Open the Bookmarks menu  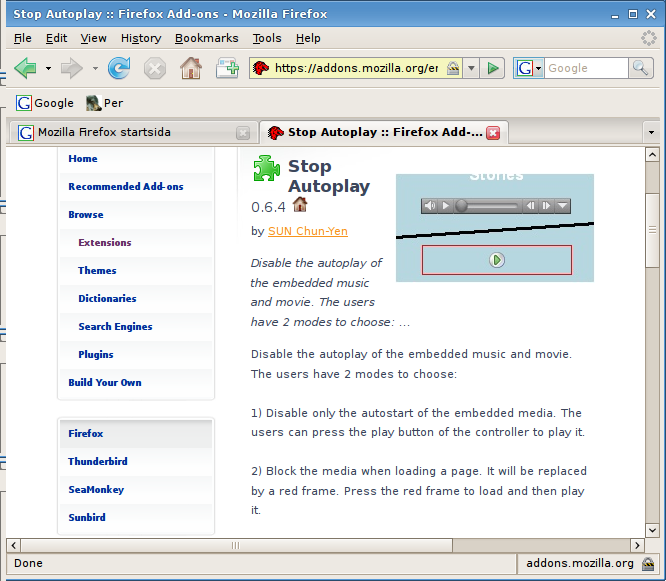pyautogui.click(x=206, y=38)
